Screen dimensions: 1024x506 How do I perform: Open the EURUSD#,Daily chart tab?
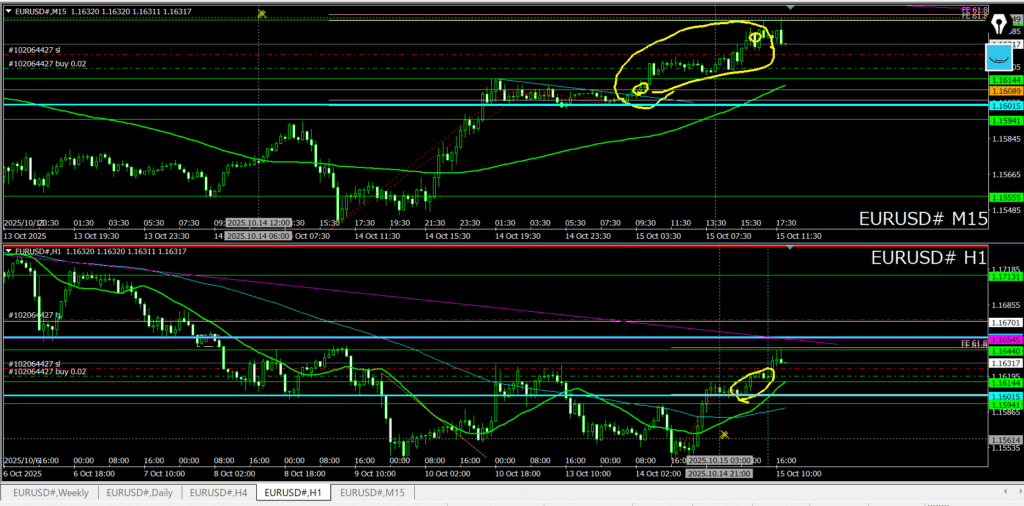click(x=139, y=493)
